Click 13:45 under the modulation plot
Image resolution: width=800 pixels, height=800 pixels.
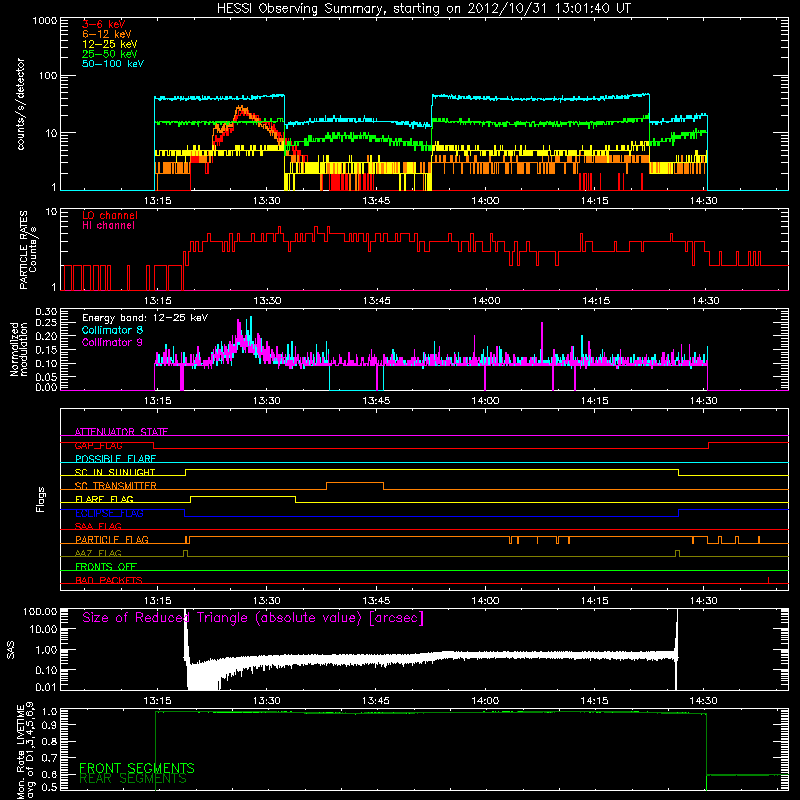[376, 401]
